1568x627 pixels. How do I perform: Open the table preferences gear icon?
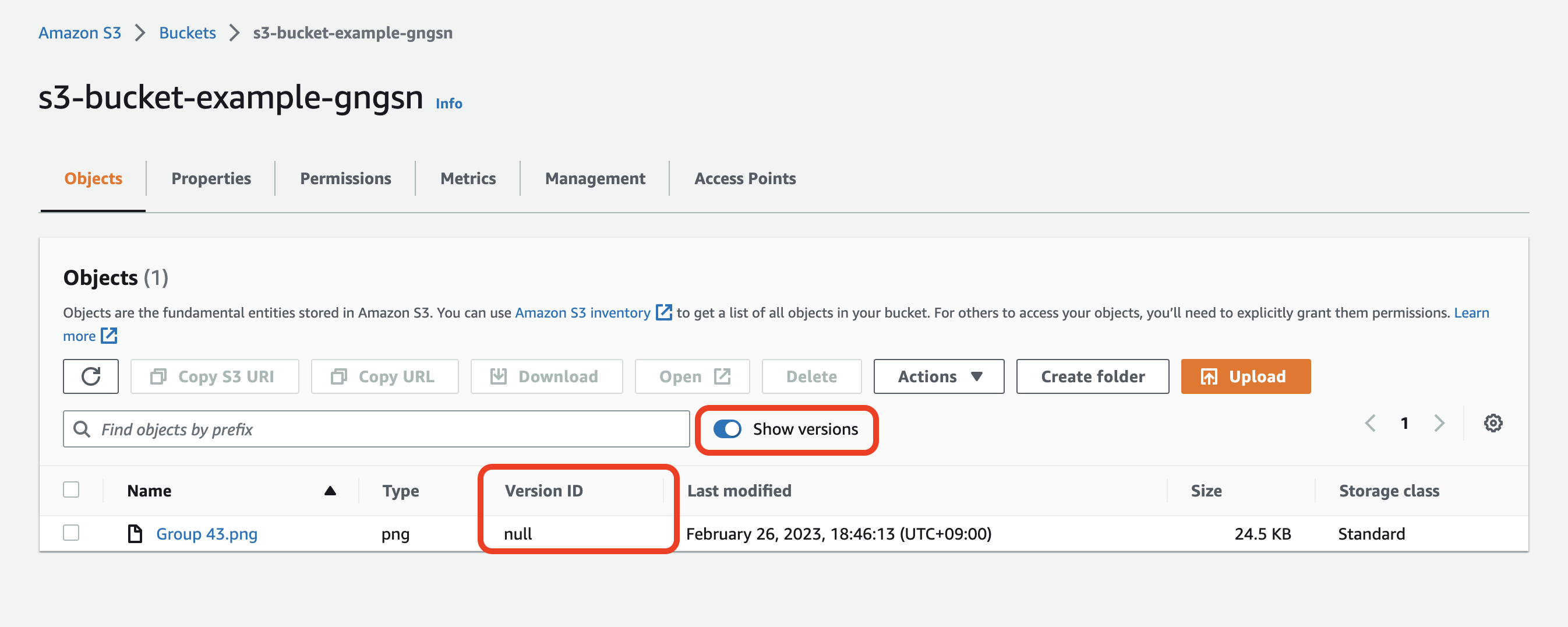pos(1492,423)
